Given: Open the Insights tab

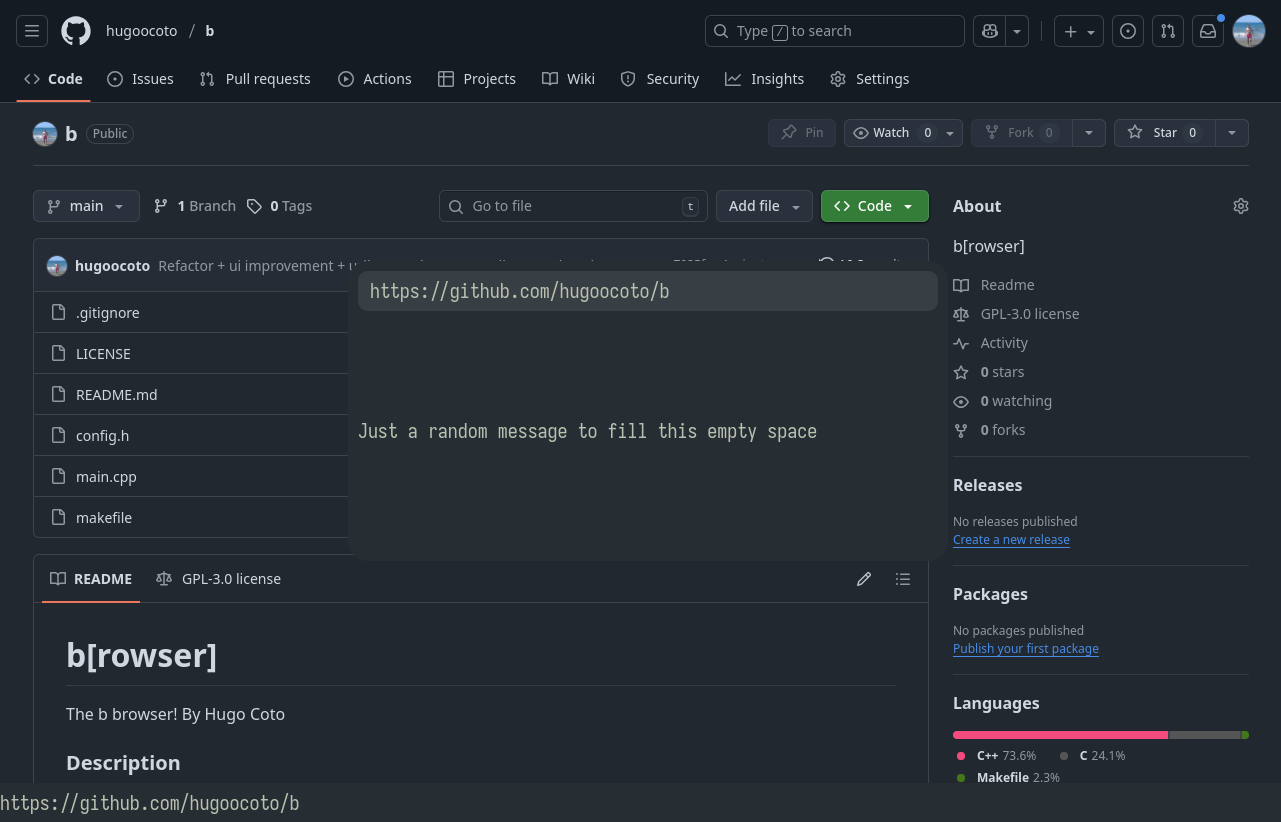Looking at the screenshot, I should (x=765, y=79).
